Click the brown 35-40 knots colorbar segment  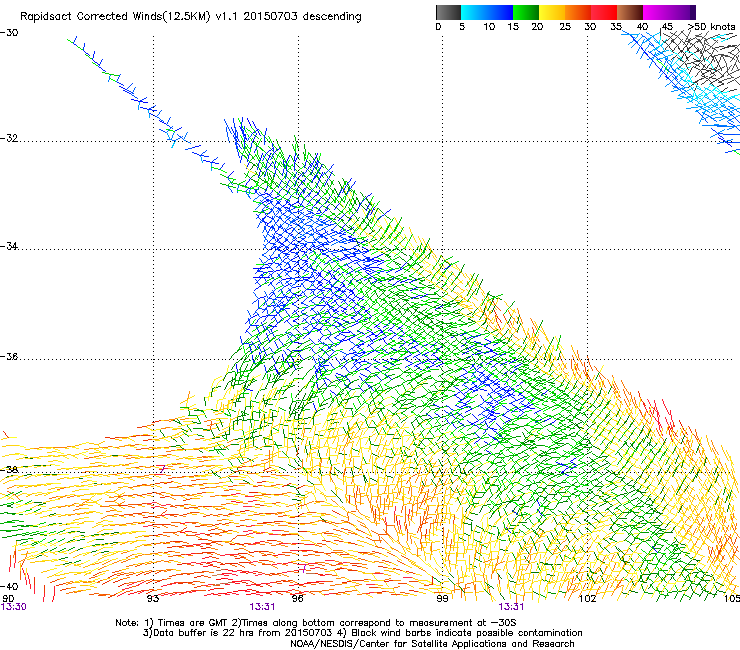[x=630, y=12]
